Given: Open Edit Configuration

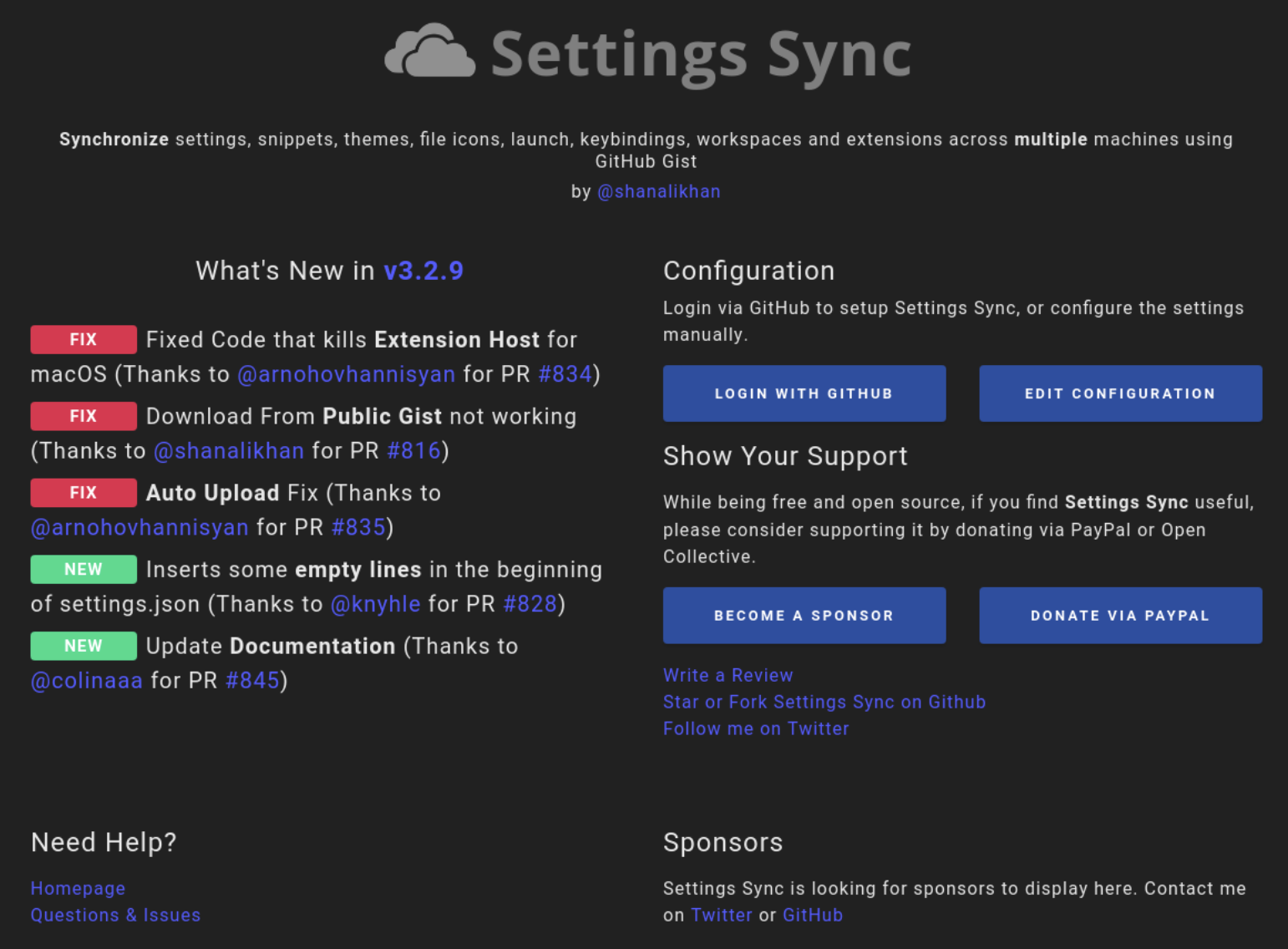Looking at the screenshot, I should click(1119, 393).
